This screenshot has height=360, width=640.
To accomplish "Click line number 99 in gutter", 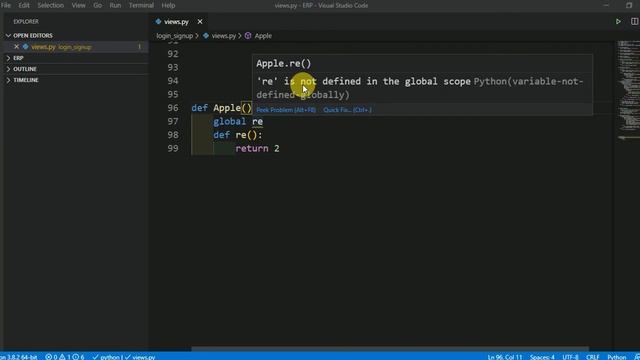I will coord(173,148).
